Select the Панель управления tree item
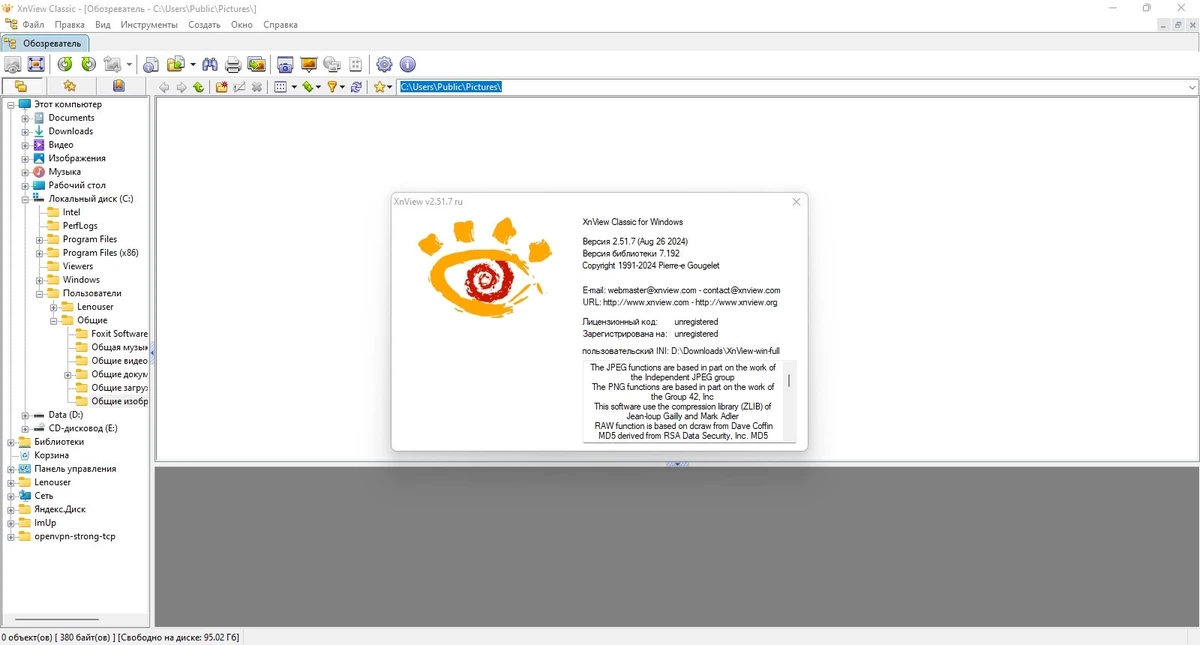 pos(75,469)
